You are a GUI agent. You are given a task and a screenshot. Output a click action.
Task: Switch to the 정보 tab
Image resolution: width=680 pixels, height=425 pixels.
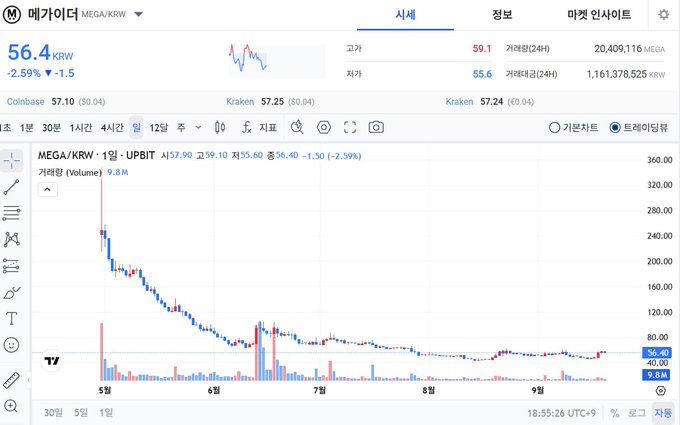[502, 15]
